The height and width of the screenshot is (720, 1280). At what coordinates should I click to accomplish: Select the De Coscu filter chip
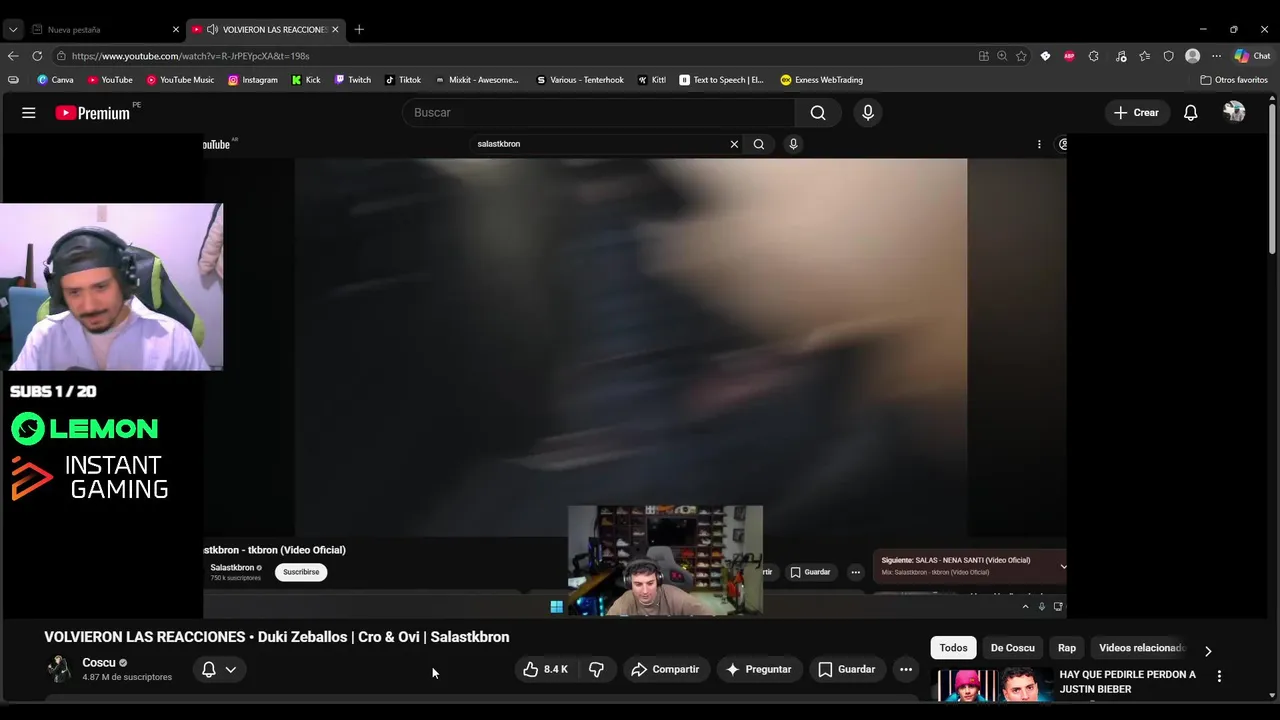click(1012, 648)
